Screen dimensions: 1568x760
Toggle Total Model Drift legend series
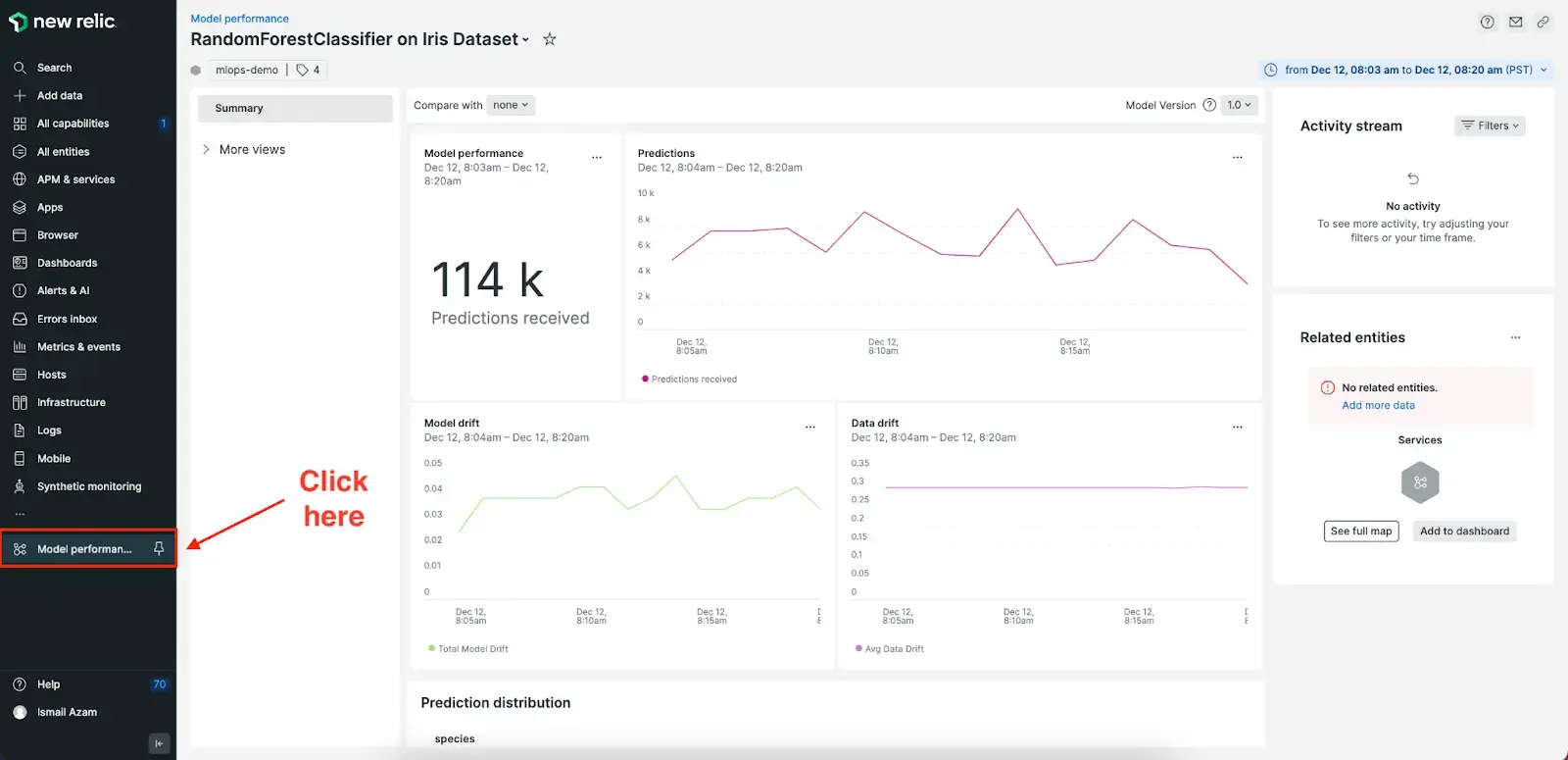point(468,648)
